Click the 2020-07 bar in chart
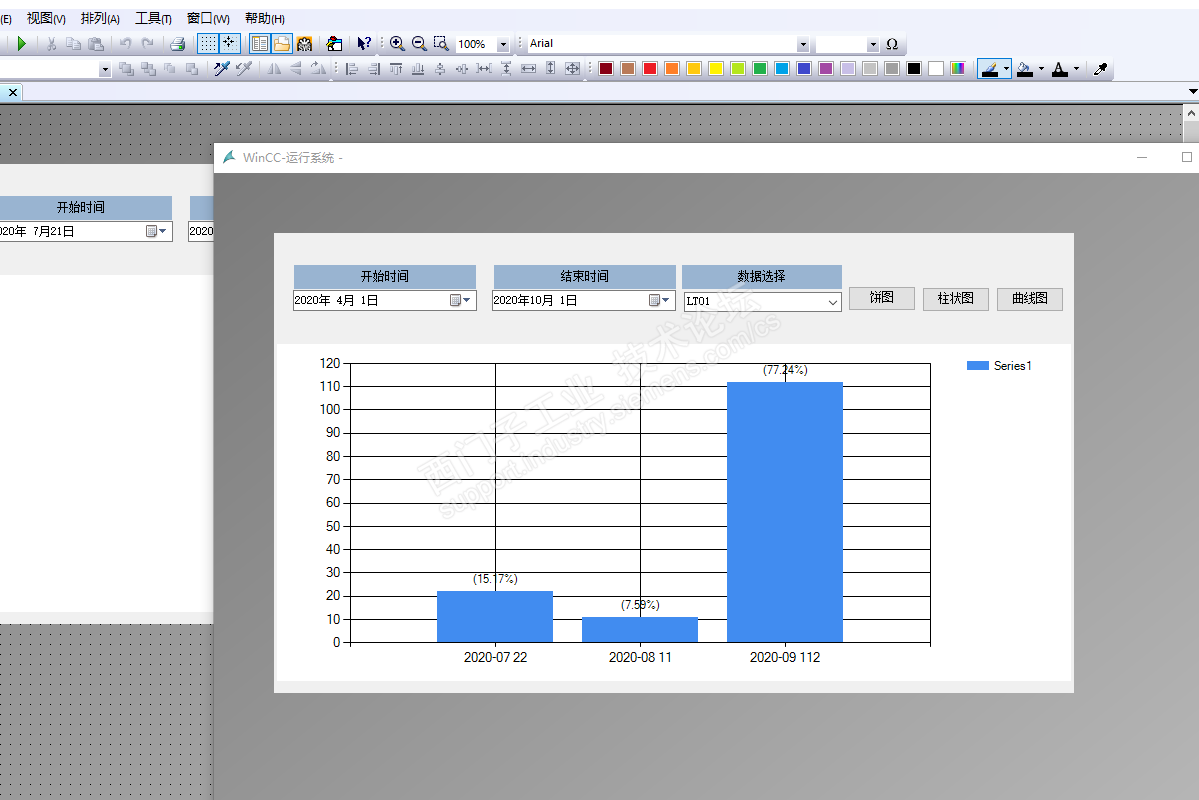This screenshot has height=800, width=1199. tap(495, 616)
